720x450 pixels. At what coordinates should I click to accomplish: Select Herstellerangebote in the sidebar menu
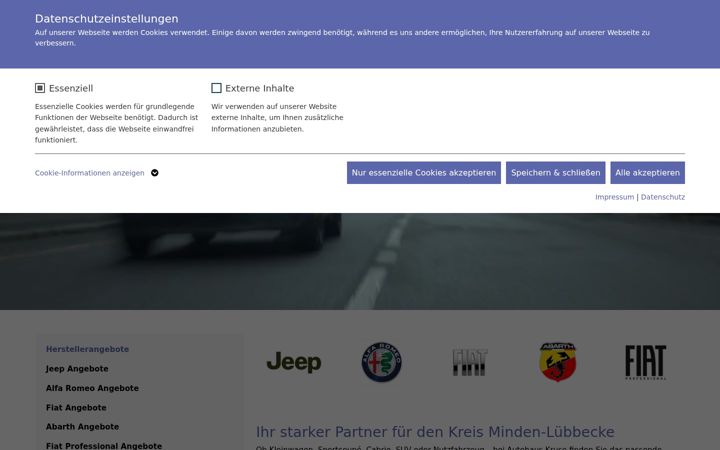(x=87, y=349)
